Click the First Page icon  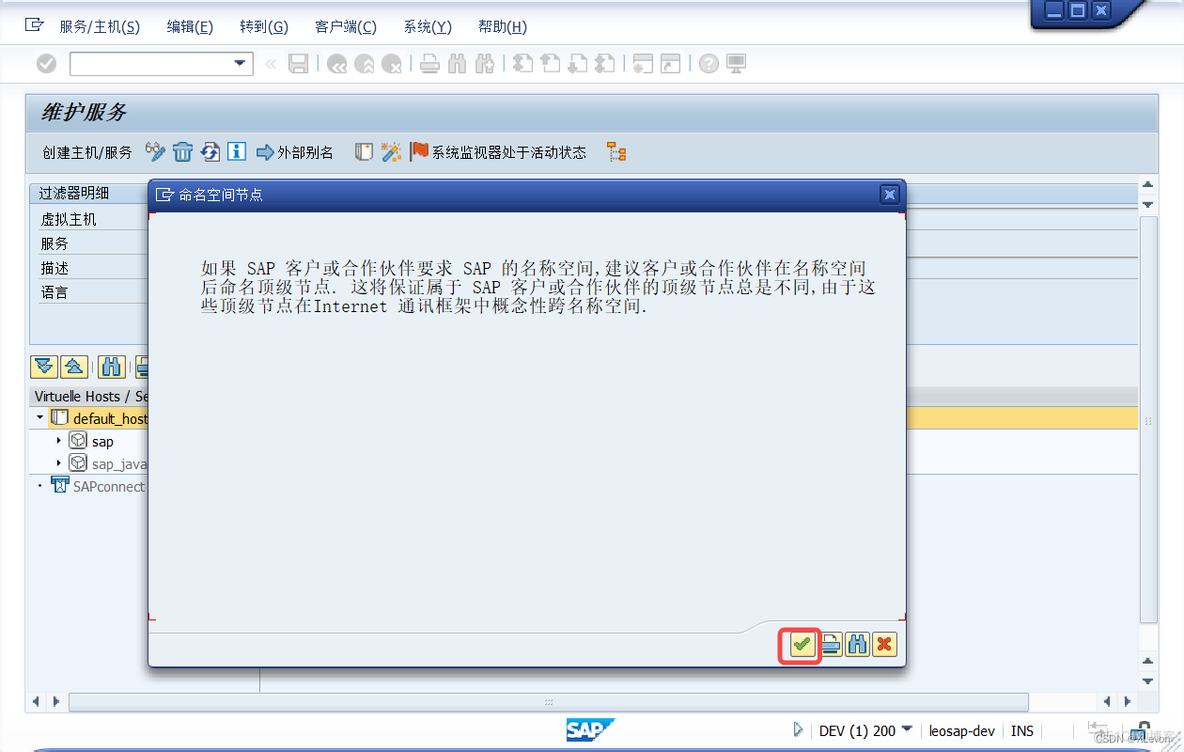(523, 64)
